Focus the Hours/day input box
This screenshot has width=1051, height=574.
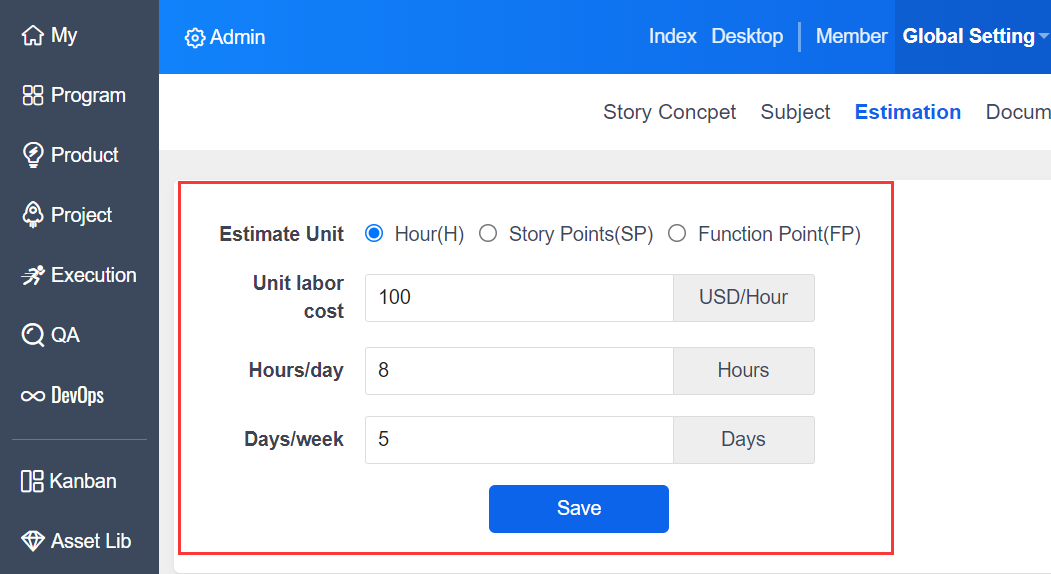518,371
